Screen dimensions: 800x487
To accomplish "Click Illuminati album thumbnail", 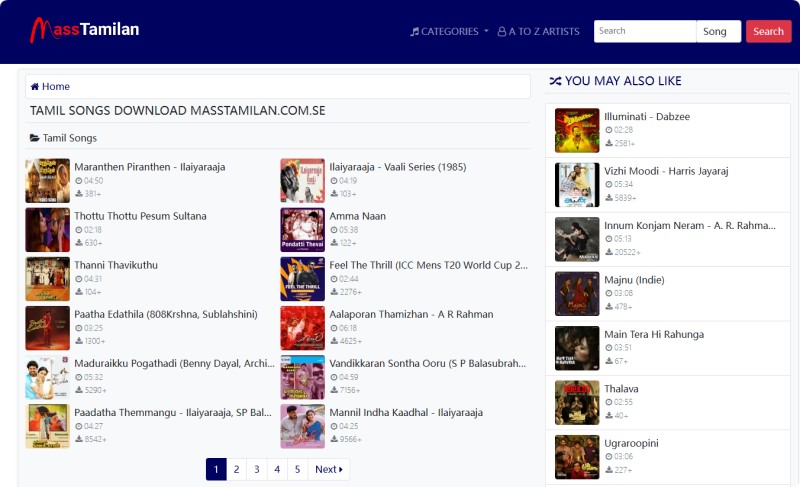I will pos(577,131).
